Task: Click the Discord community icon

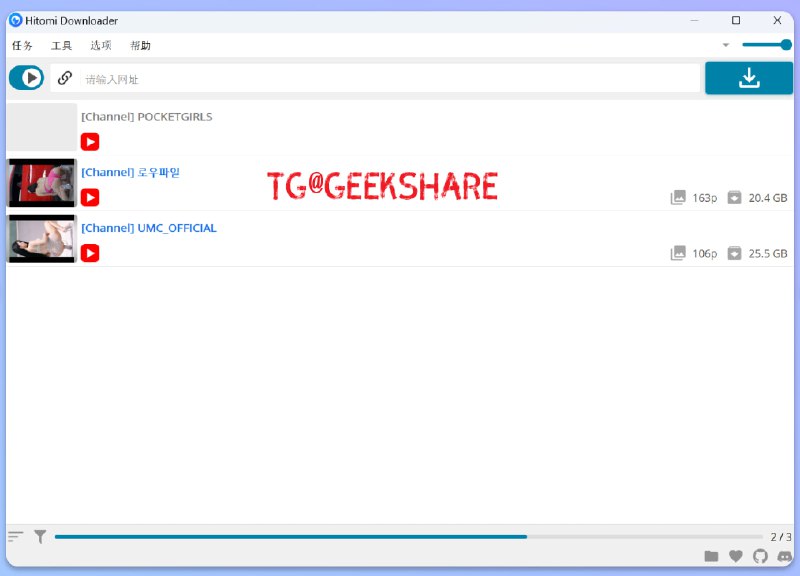Action: pyautogui.click(x=785, y=556)
